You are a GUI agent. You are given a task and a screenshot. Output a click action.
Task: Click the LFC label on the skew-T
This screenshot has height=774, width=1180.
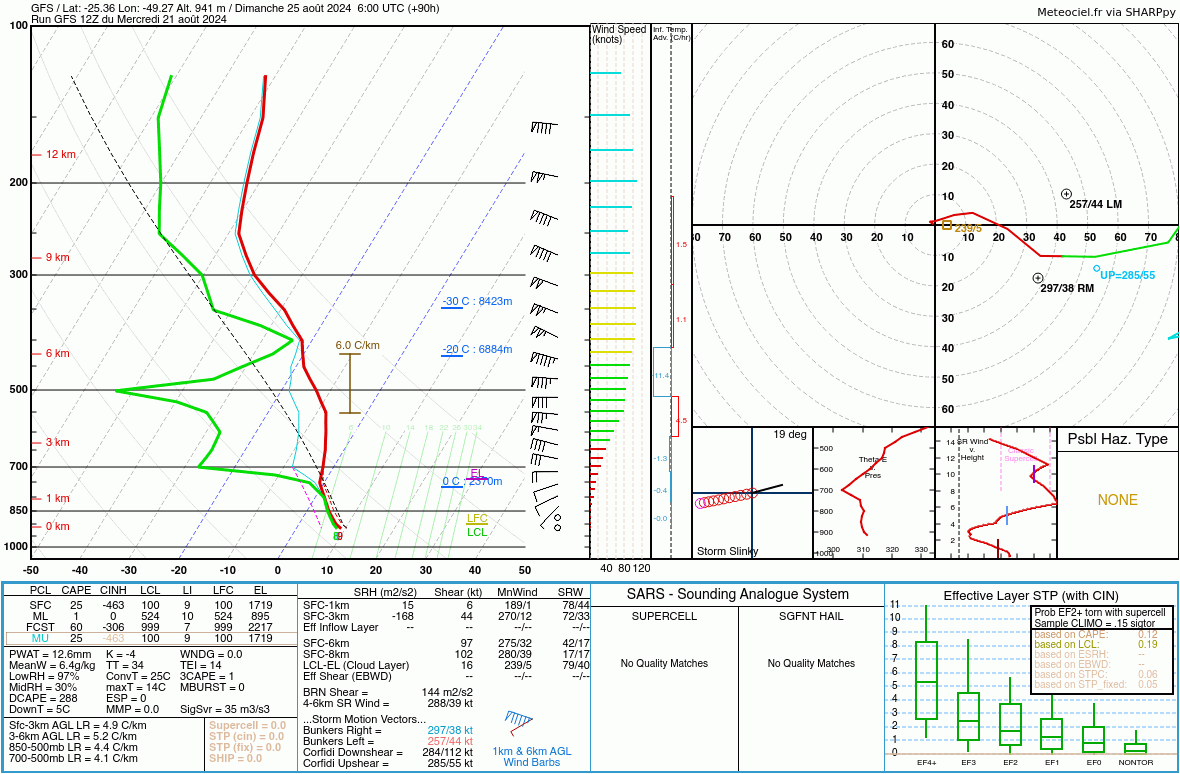pyautogui.click(x=477, y=518)
